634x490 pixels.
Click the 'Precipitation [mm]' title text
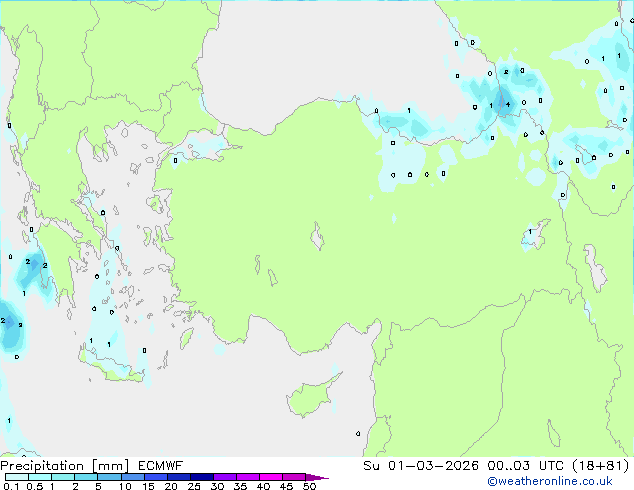pos(65,466)
